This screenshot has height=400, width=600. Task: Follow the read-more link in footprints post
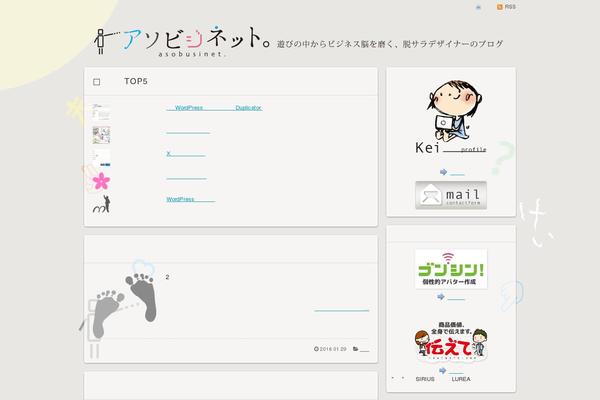(342, 309)
